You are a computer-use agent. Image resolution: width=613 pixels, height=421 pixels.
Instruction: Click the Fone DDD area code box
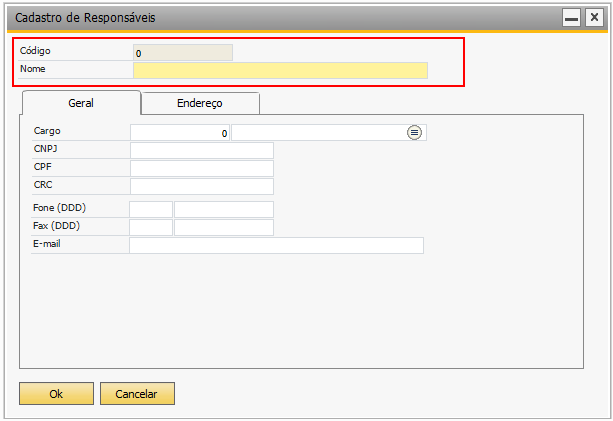point(151,210)
